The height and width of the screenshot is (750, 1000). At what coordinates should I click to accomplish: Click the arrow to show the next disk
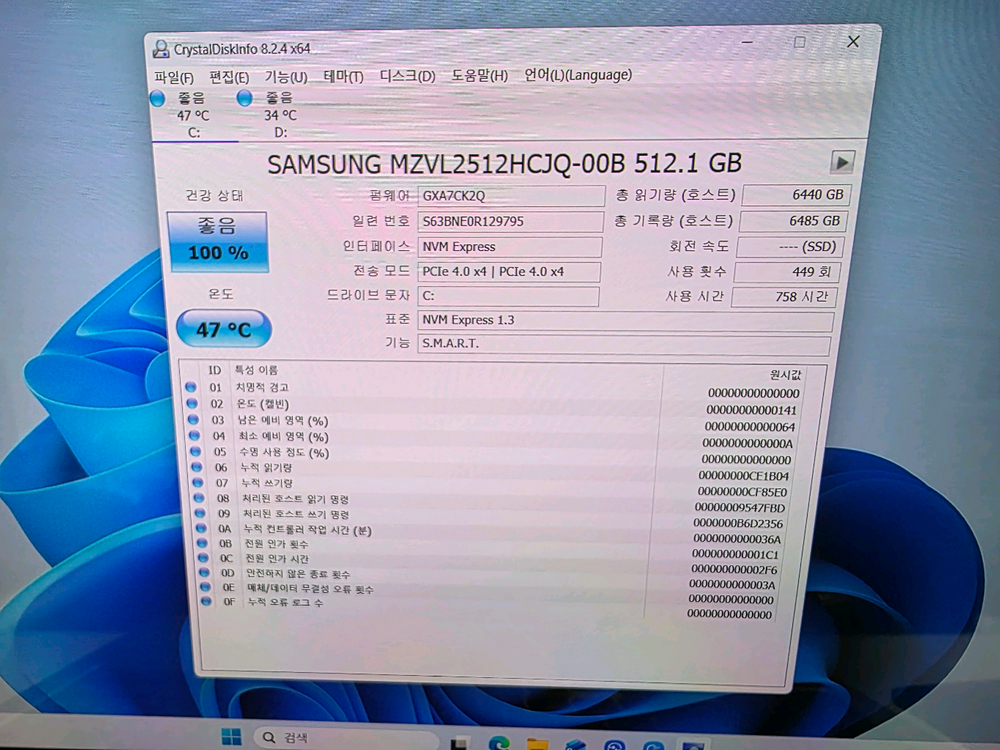pyautogui.click(x=843, y=163)
